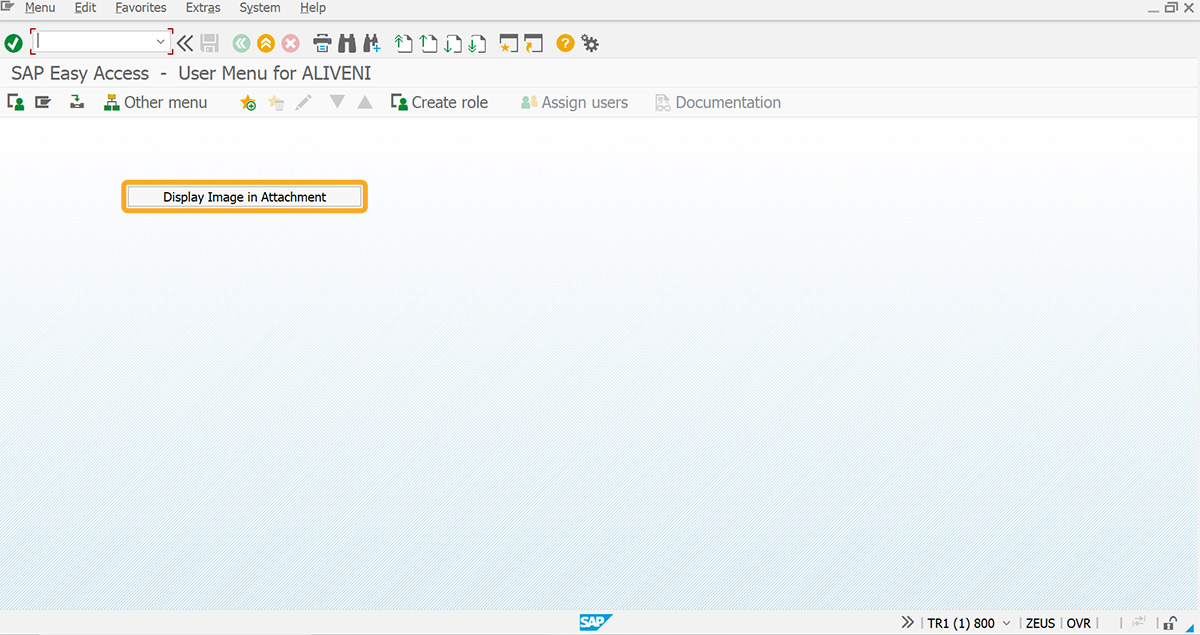Click the Print icon
Image resolution: width=1200 pixels, height=635 pixels.
(x=322, y=43)
